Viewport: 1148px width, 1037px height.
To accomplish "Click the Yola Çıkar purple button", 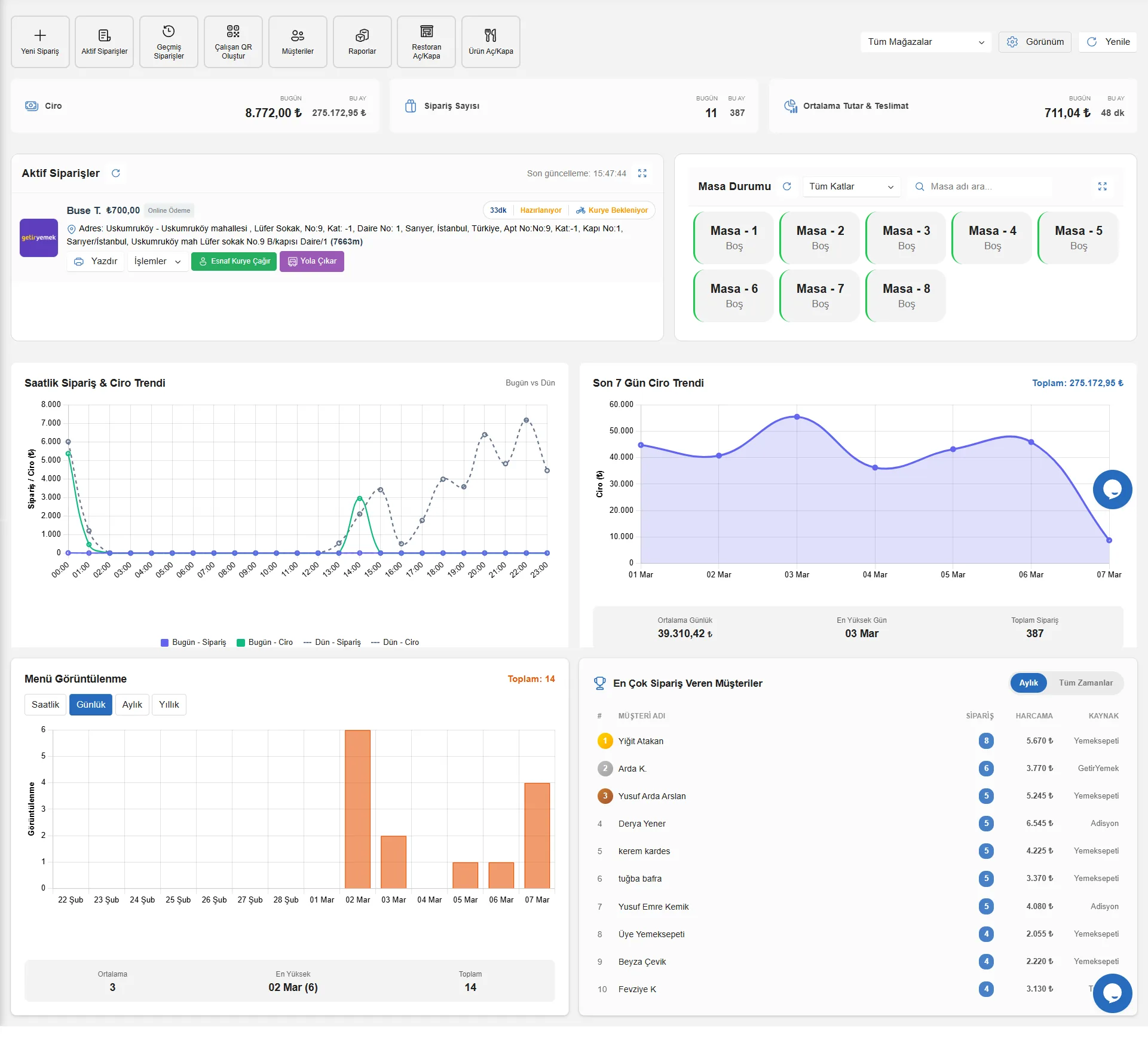I will coord(312,261).
